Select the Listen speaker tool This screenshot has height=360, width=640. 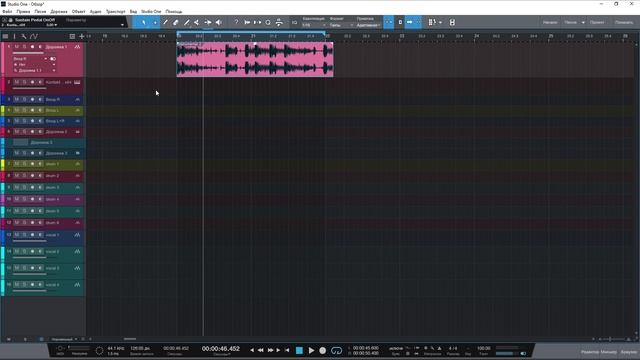tap(219, 22)
